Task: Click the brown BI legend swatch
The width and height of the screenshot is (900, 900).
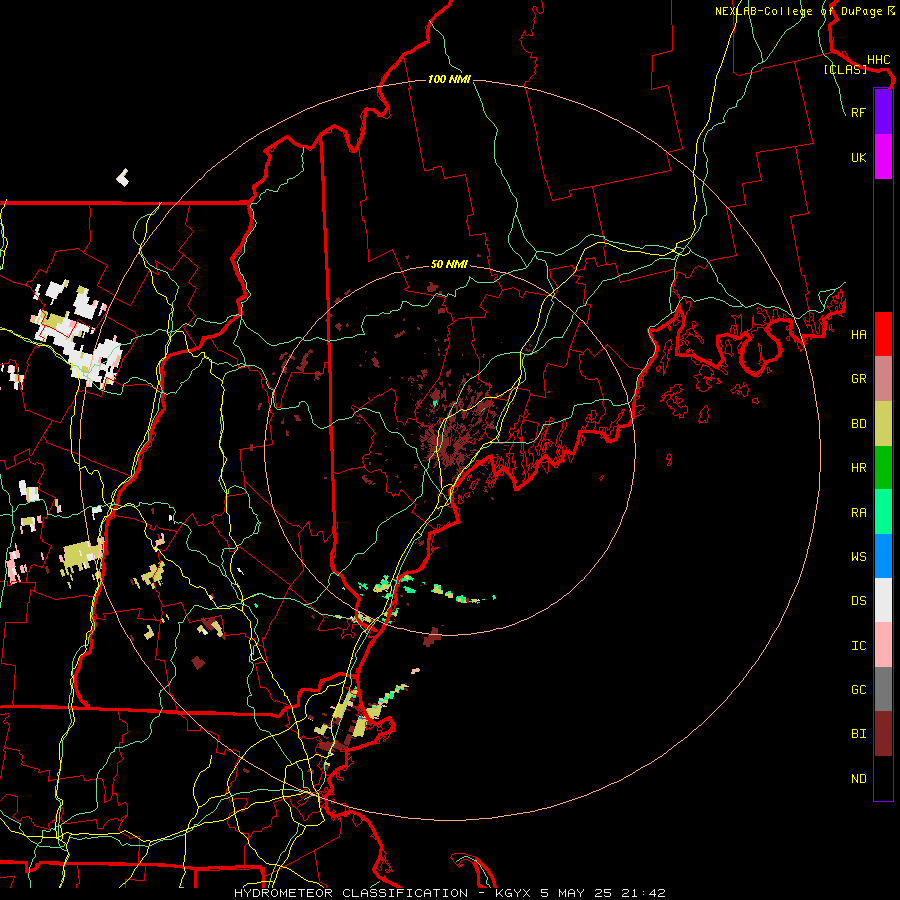Action: [883, 734]
